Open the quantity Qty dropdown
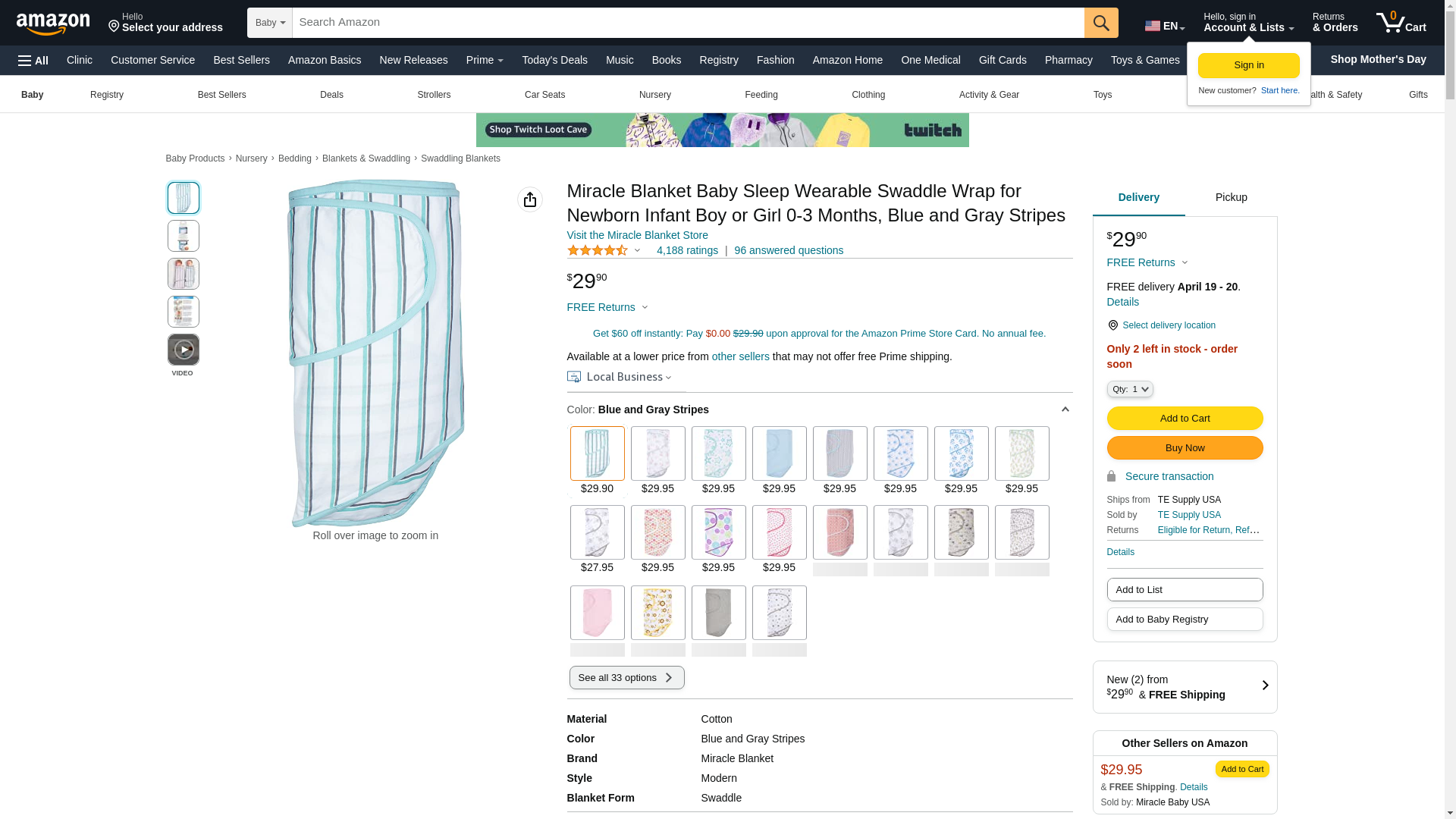Screen dimensions: 1456x819 (x=1129, y=389)
